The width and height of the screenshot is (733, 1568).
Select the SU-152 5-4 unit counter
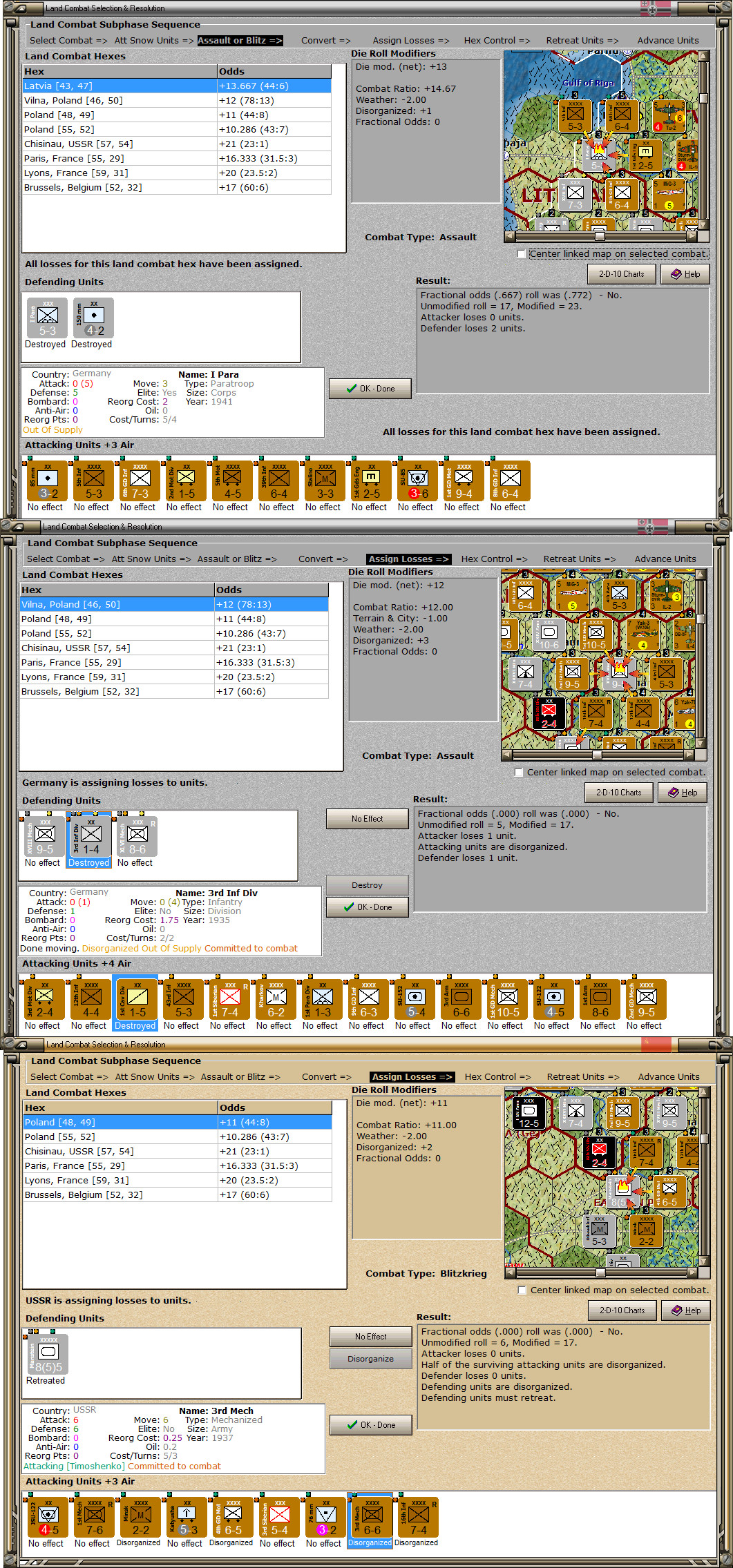pos(415,1000)
